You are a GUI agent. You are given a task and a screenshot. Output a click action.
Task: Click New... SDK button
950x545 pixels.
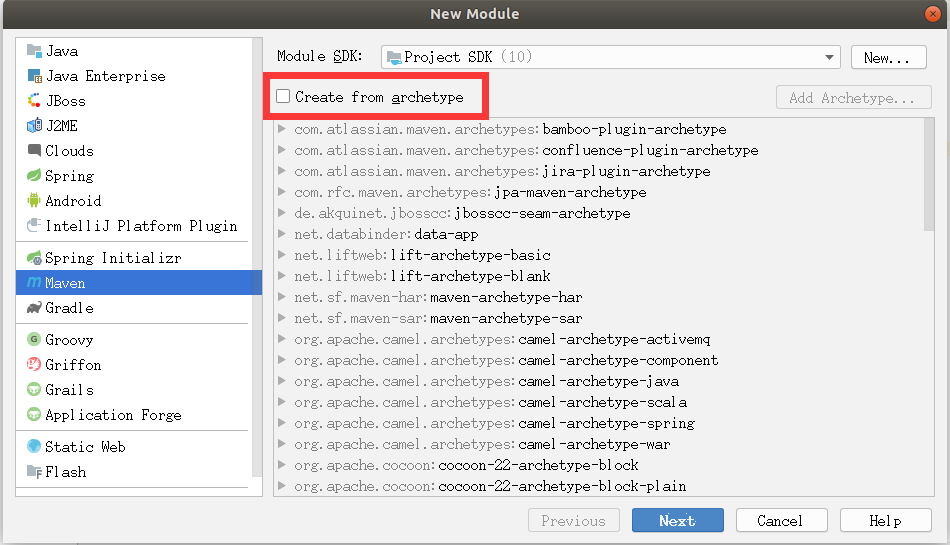[888, 58]
